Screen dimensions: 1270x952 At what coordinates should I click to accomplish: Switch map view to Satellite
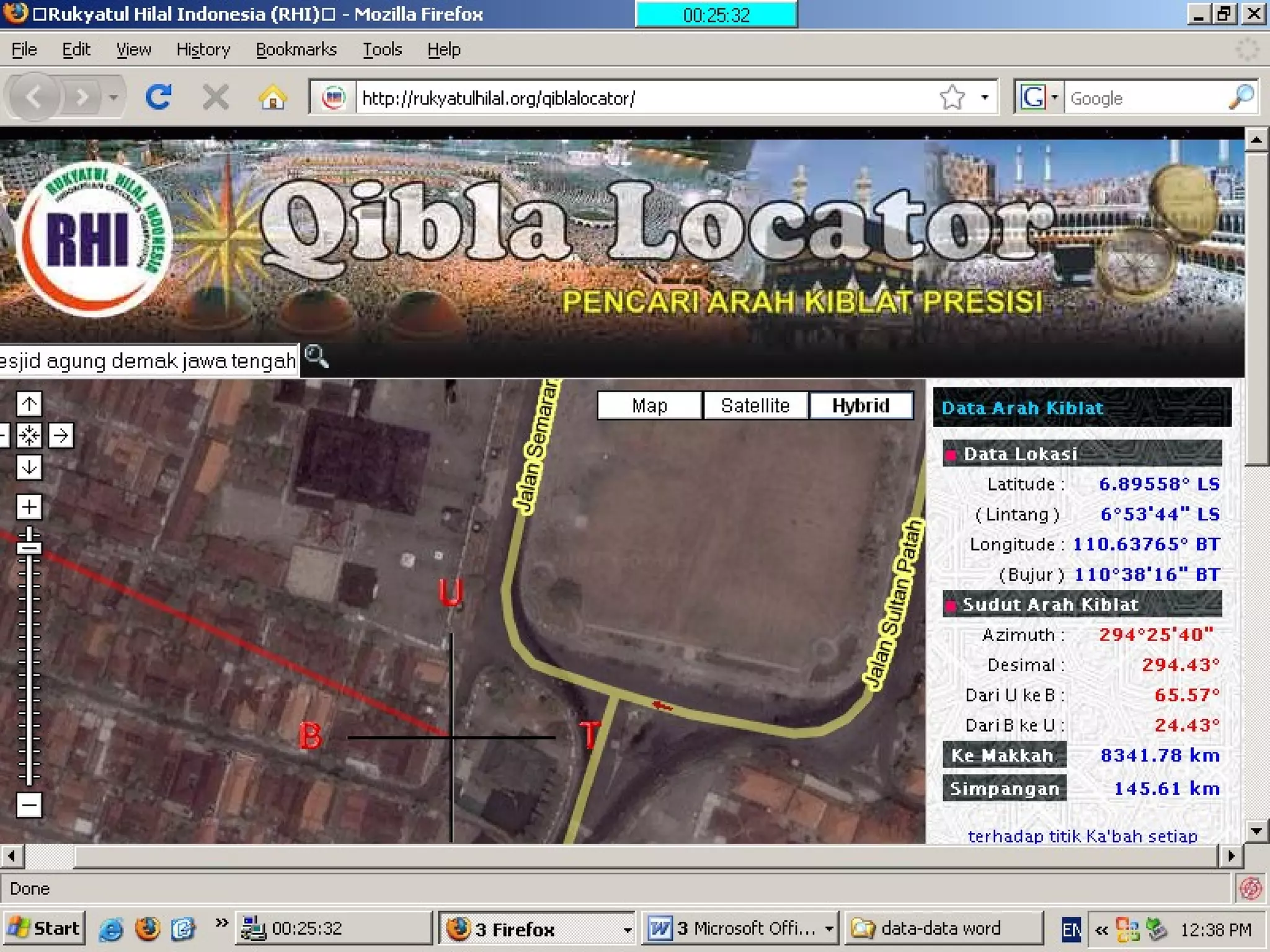[755, 405]
